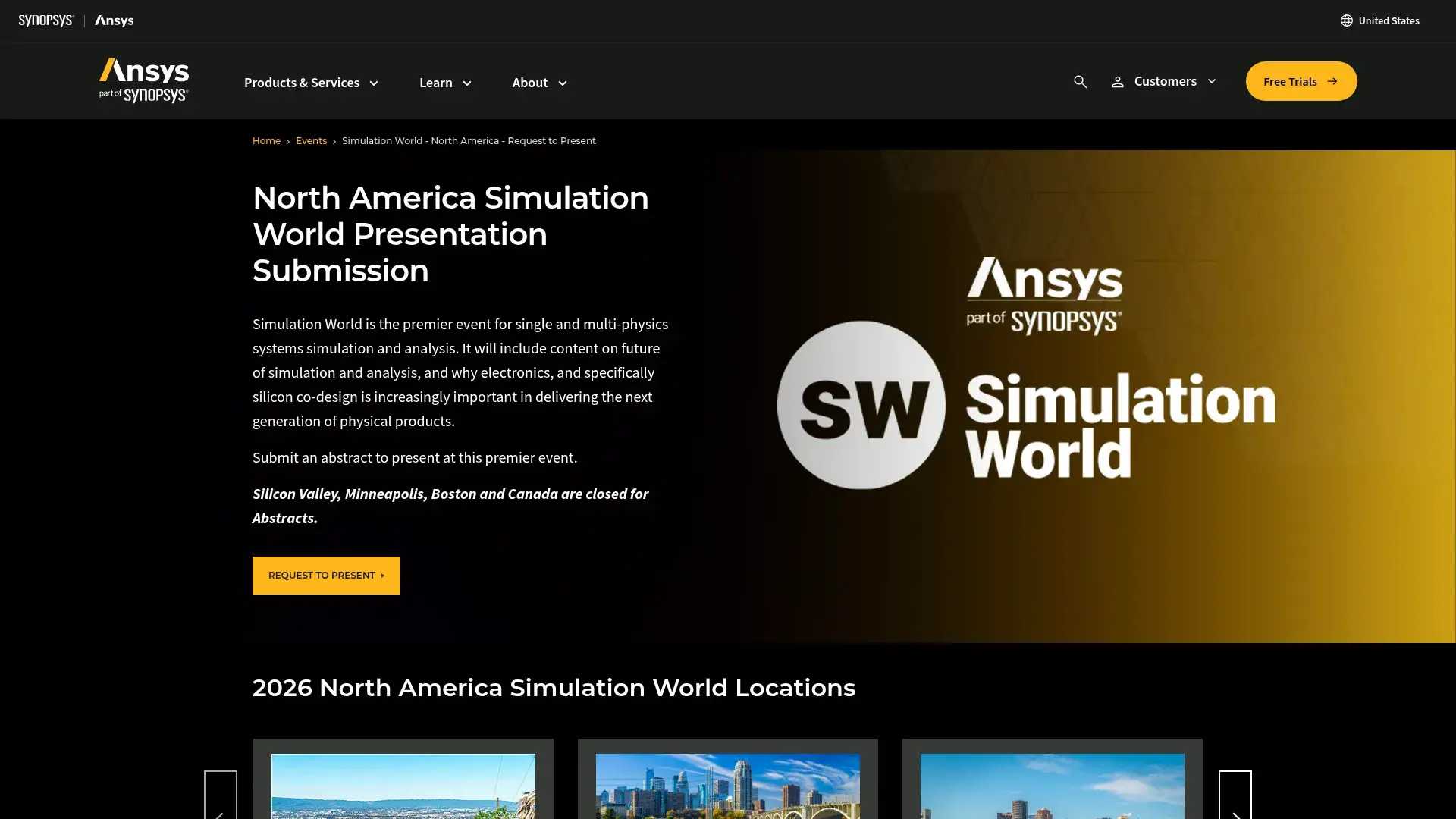The width and height of the screenshot is (1456, 819).
Task: Click the current page breadcrumb text
Action: pyautogui.click(x=469, y=141)
